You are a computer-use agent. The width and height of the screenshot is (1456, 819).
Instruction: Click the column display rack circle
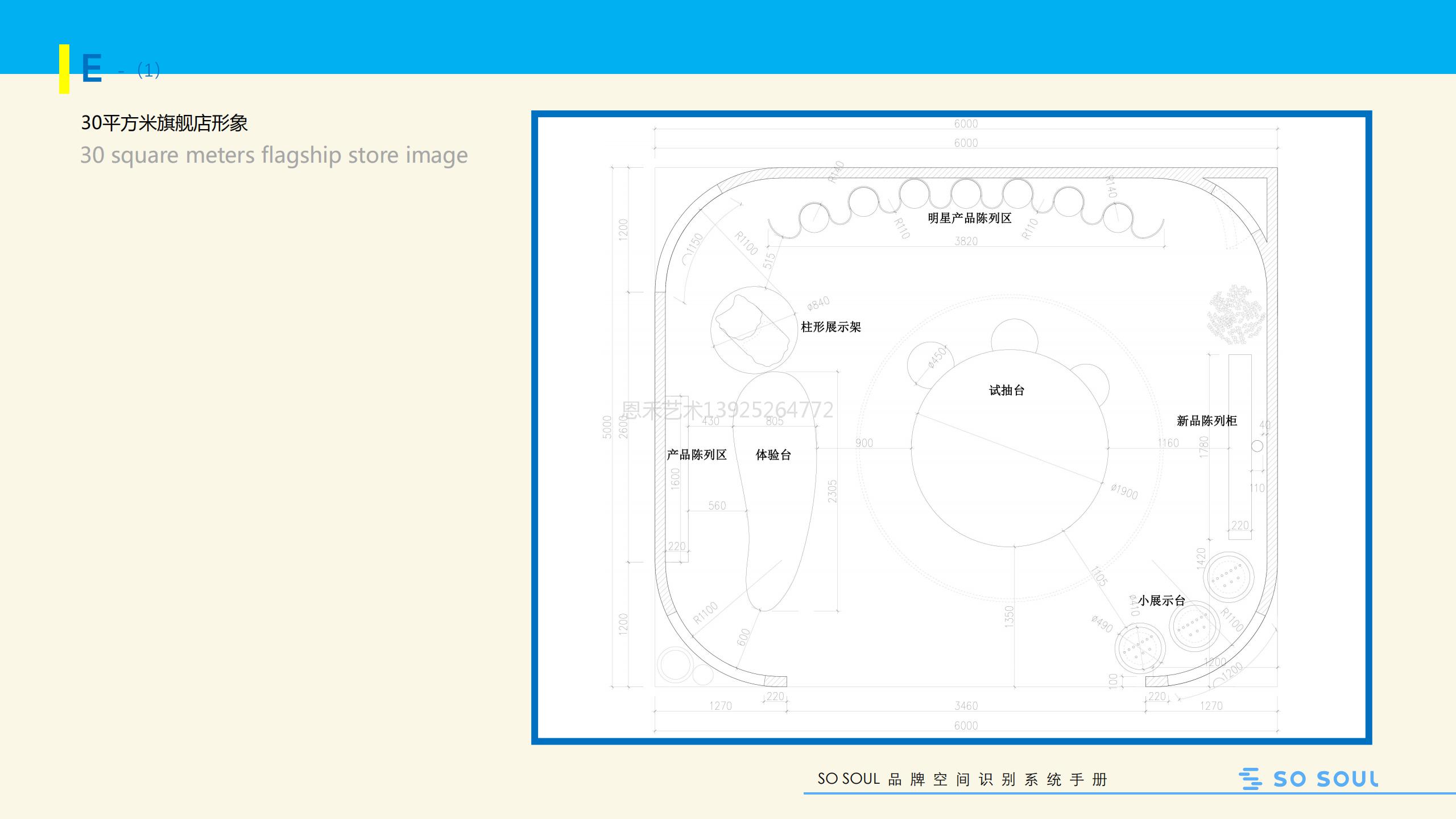coord(754,330)
